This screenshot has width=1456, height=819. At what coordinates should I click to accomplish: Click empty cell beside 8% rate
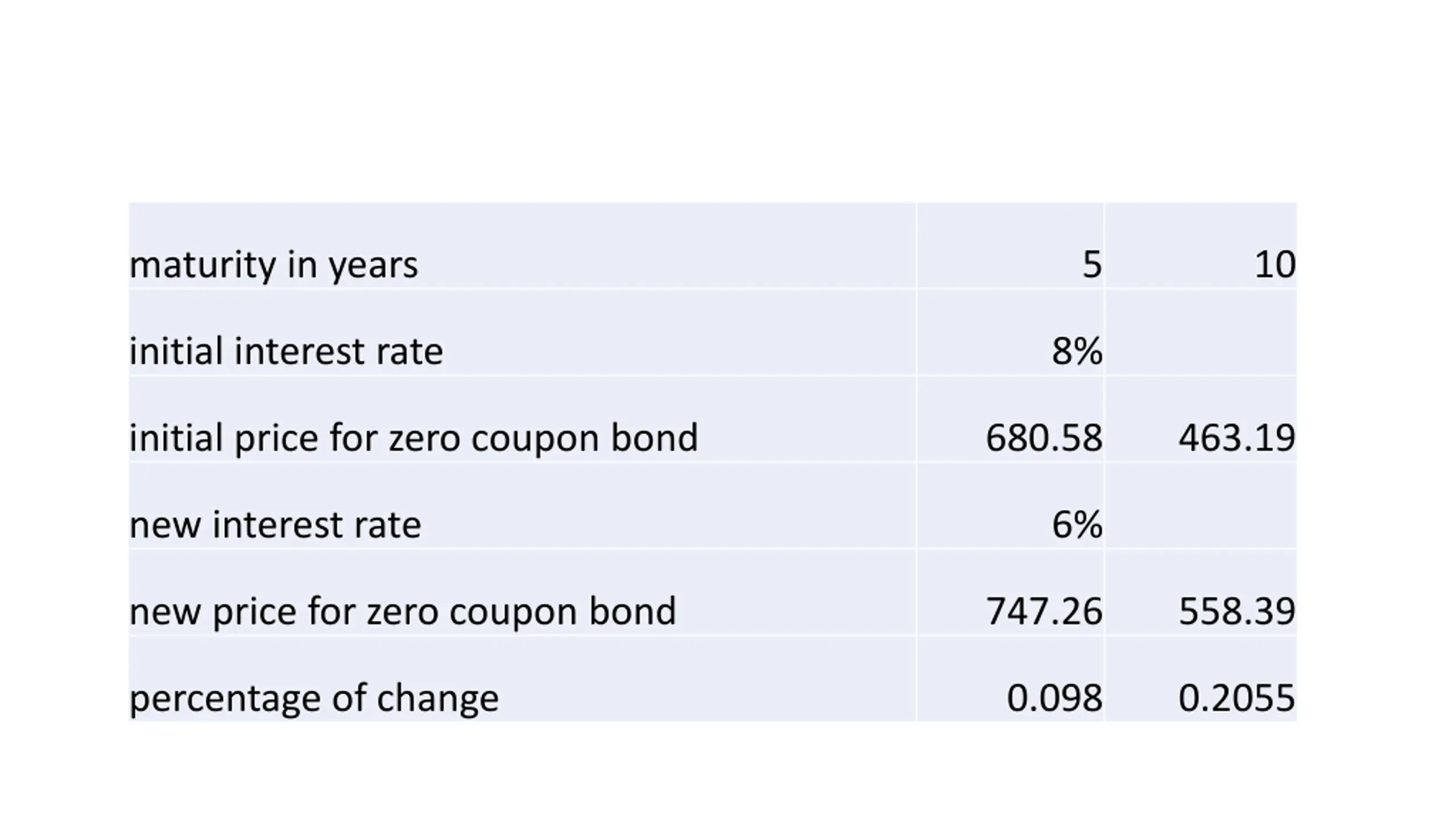click(1201, 332)
